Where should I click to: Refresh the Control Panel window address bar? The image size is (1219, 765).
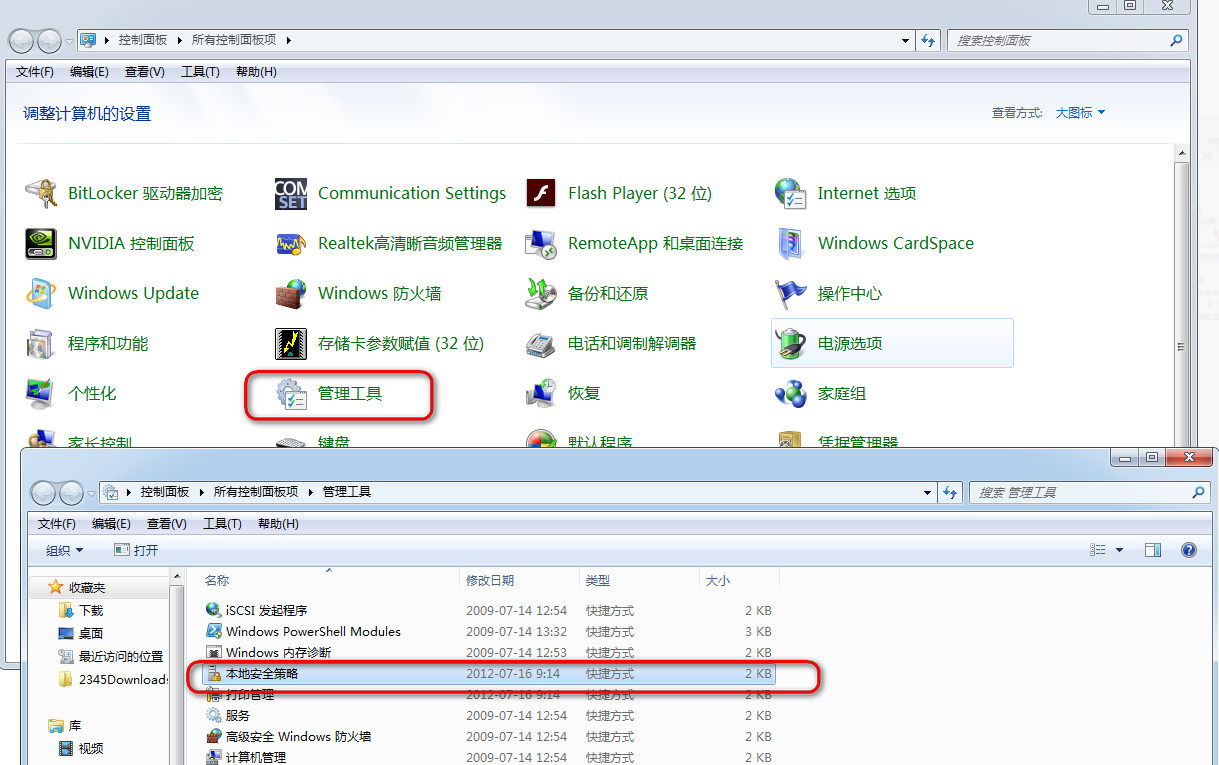[929, 41]
